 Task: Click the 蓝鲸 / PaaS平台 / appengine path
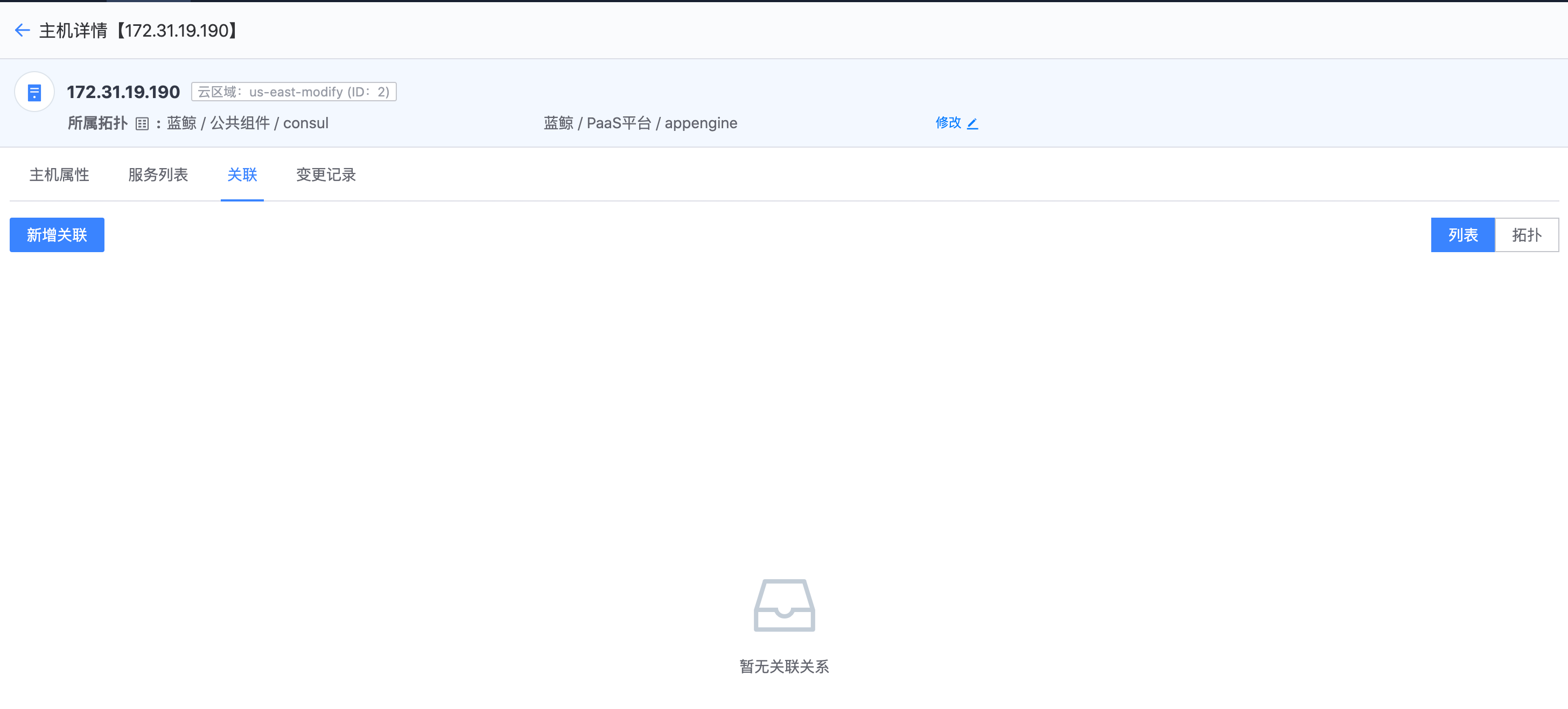[x=640, y=124]
